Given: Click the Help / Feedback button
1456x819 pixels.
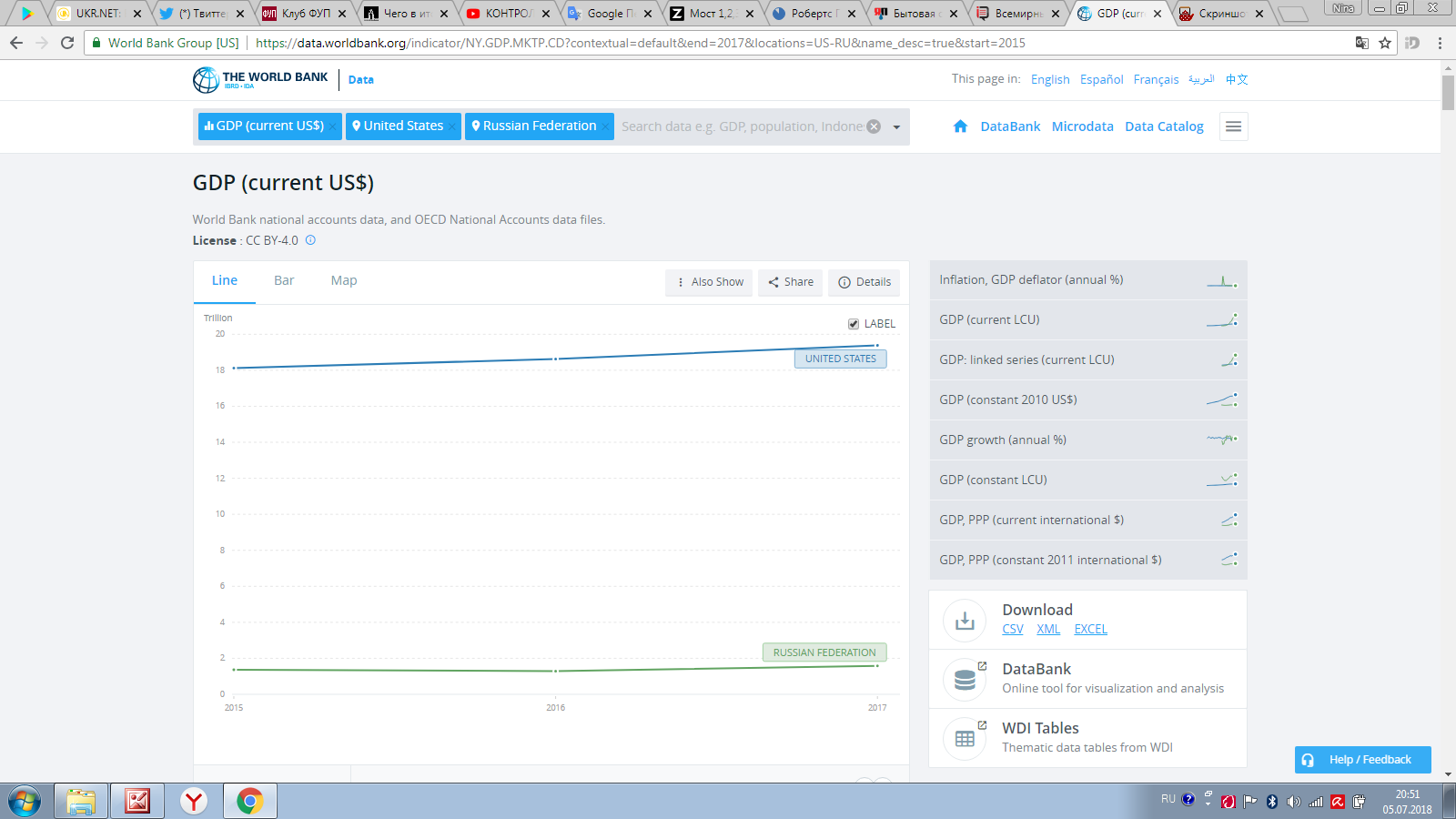Looking at the screenshot, I should click(x=1363, y=760).
